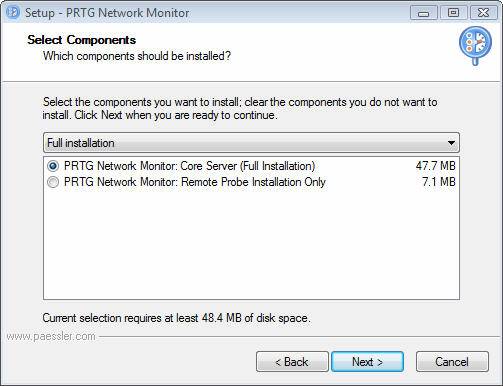Click the www.paessler.com text
Image resolution: width=503 pixels, height=386 pixels.
click(51, 336)
